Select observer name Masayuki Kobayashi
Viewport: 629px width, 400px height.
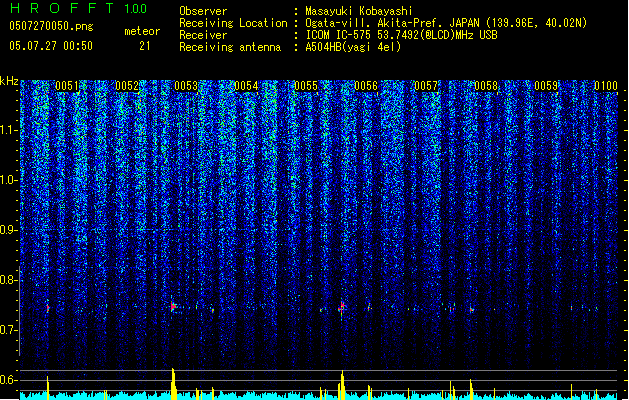[x=359, y=11]
